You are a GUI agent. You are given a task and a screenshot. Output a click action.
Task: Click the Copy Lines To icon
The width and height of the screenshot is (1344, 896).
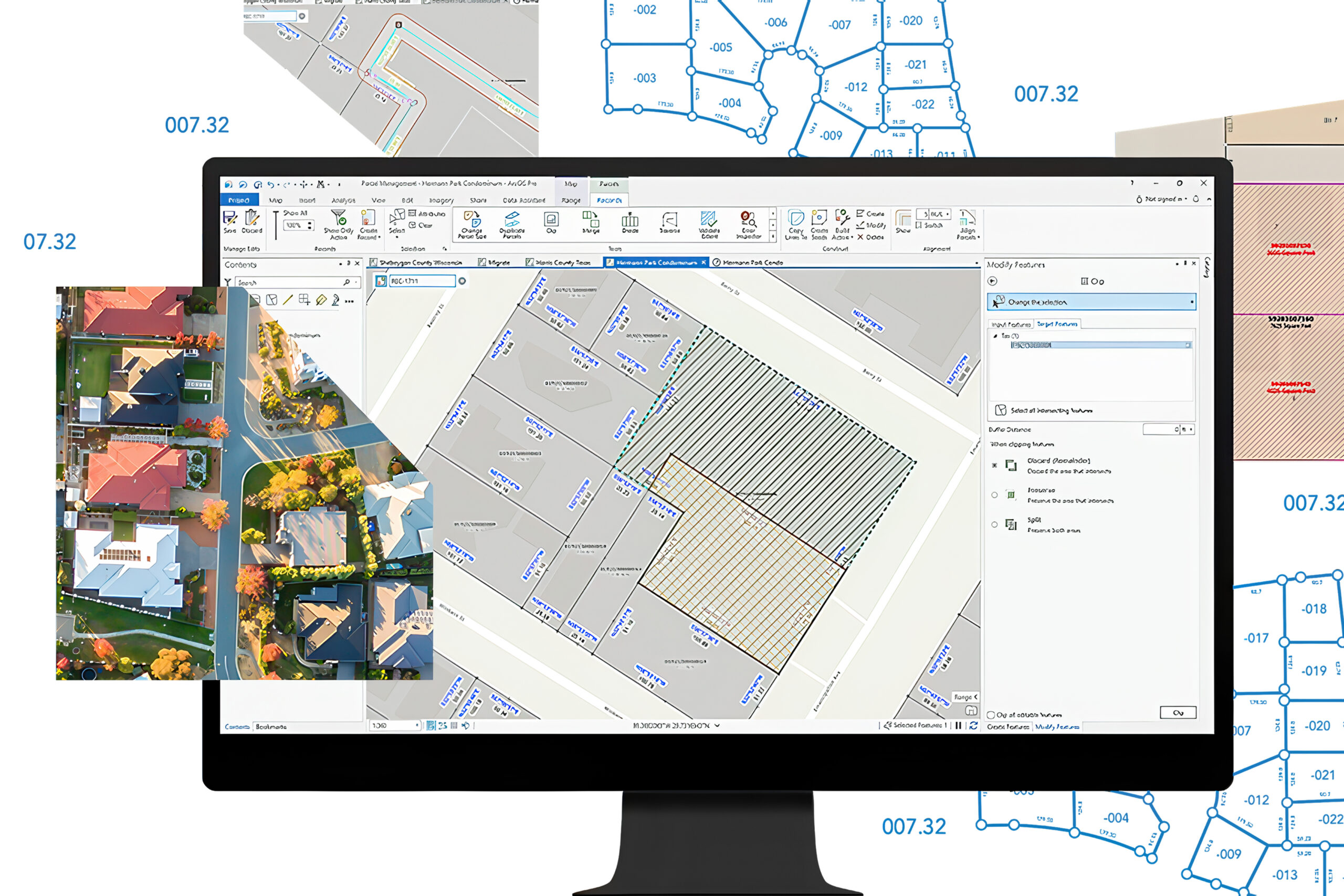(x=795, y=218)
